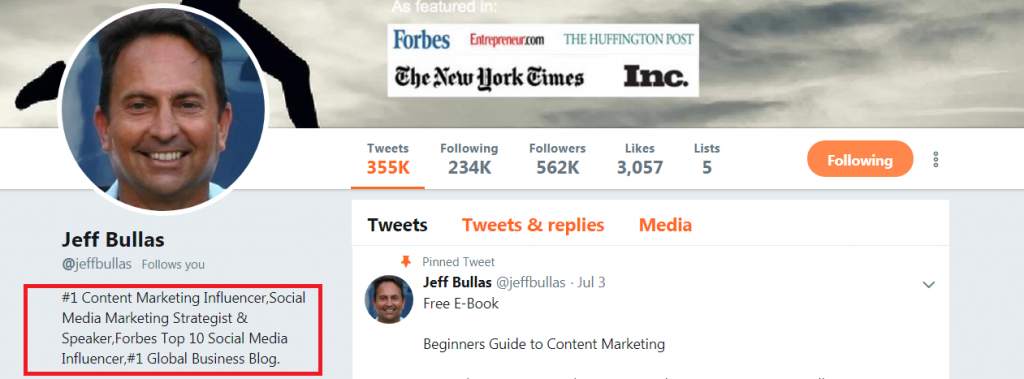This screenshot has height=379, width=1024.
Task: Select the Tweets tab in timeline
Action: pyautogui.click(x=397, y=225)
